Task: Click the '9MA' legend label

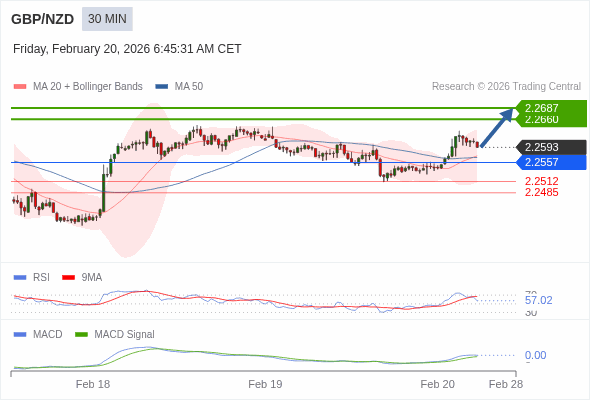Action: click(92, 278)
